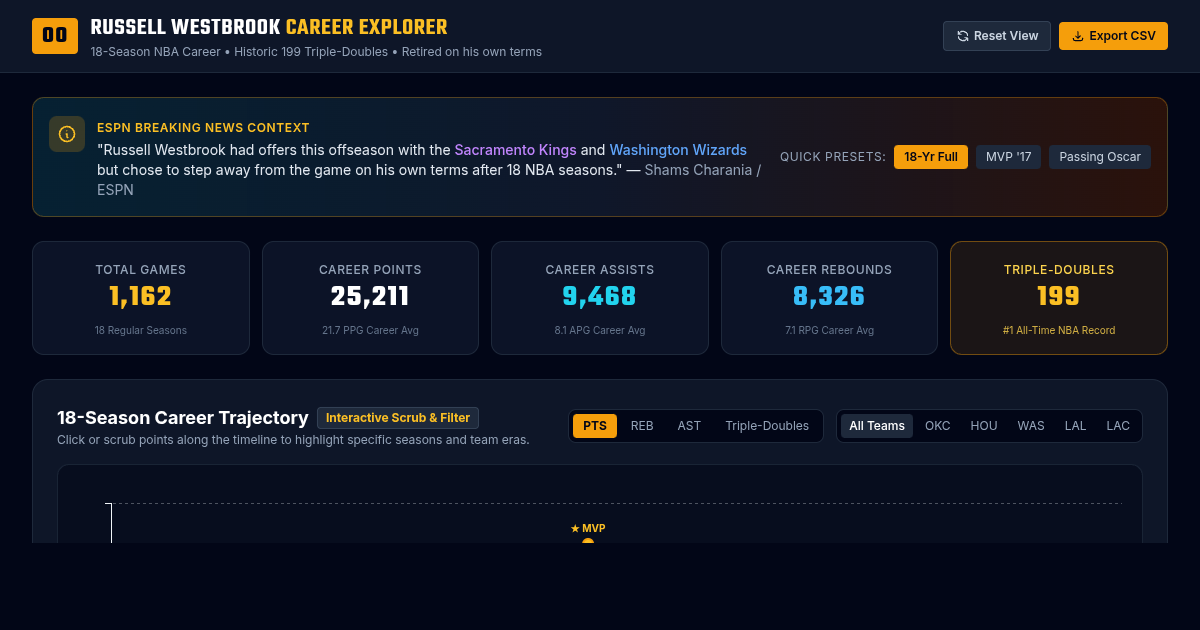
Task: Click the Interactive Scrub & Filter badge
Action: coord(398,418)
